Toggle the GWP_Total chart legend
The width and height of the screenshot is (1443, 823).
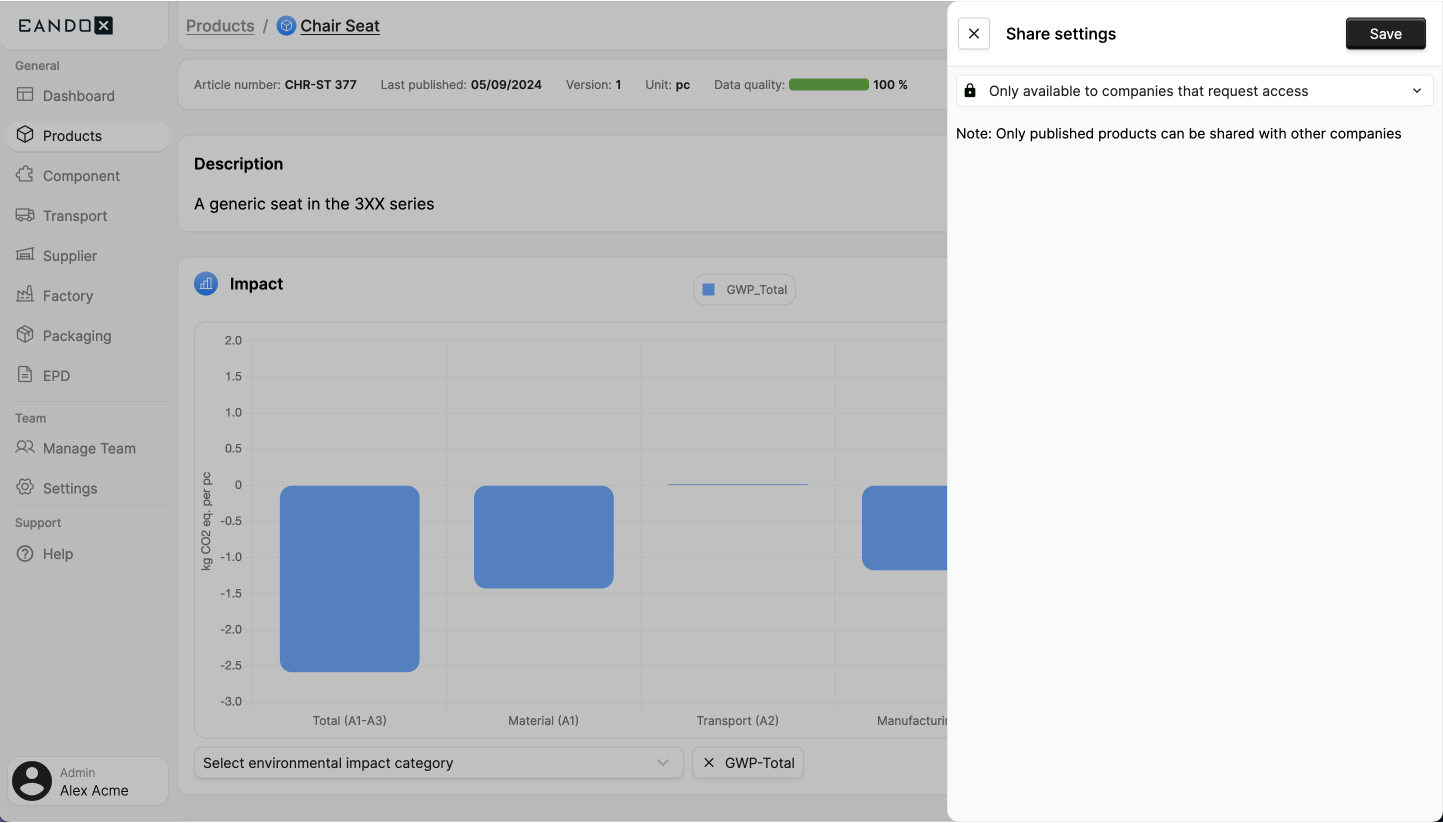click(744, 289)
